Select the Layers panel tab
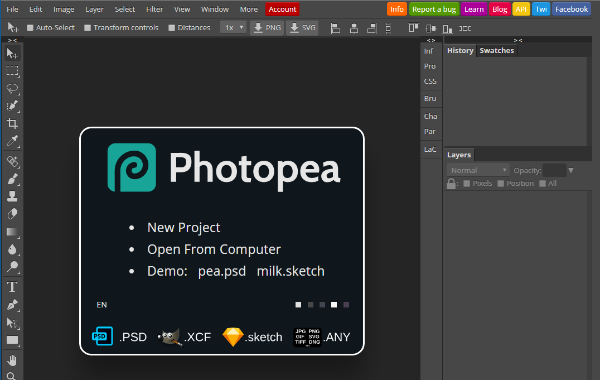This screenshot has height=380, width=600. tap(459, 155)
